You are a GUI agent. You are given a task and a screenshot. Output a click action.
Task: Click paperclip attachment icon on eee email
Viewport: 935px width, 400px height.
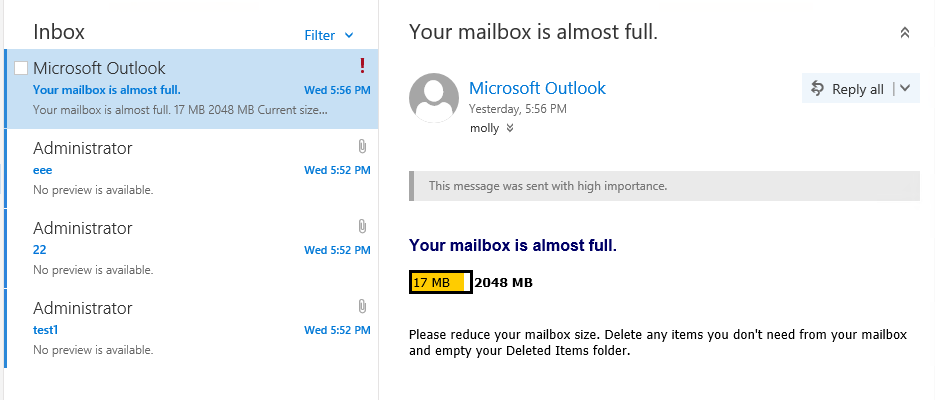click(x=362, y=146)
